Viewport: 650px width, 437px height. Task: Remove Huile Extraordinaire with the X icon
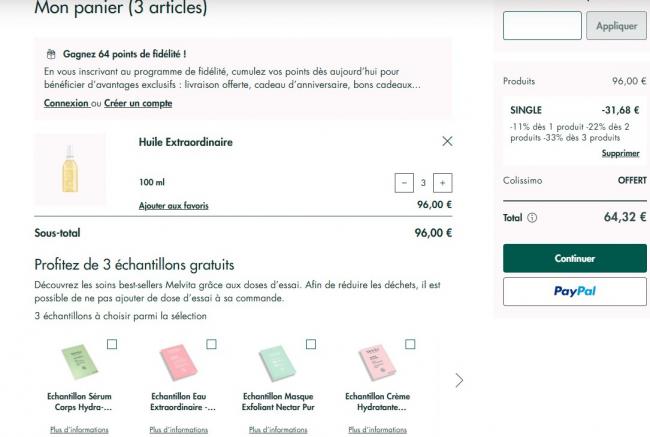pyautogui.click(x=447, y=141)
